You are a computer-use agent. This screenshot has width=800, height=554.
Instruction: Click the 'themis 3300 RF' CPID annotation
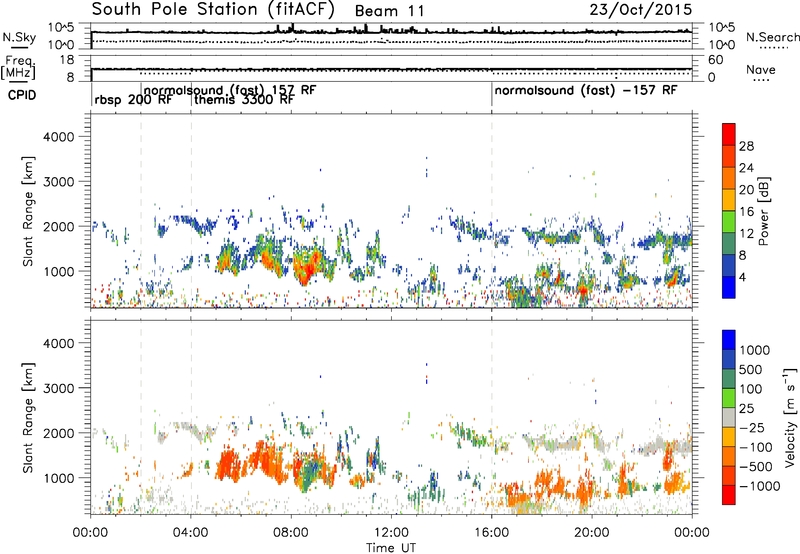point(244,100)
